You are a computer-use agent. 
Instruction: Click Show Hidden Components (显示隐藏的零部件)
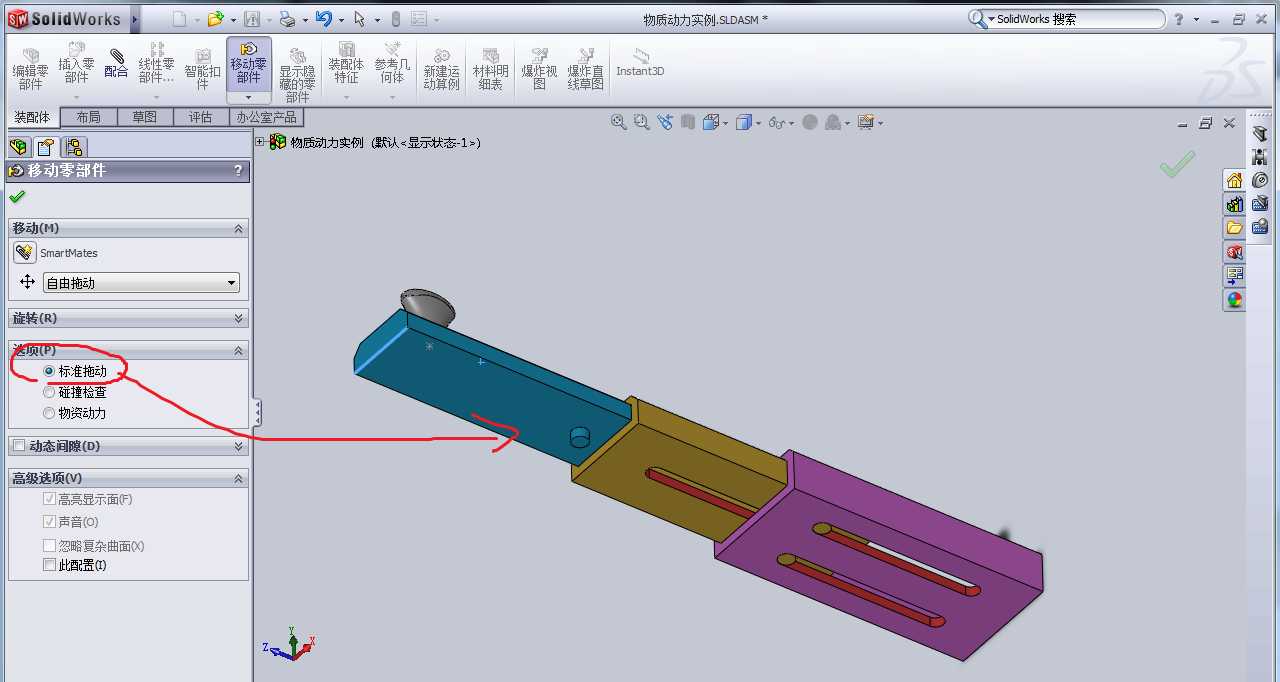297,75
